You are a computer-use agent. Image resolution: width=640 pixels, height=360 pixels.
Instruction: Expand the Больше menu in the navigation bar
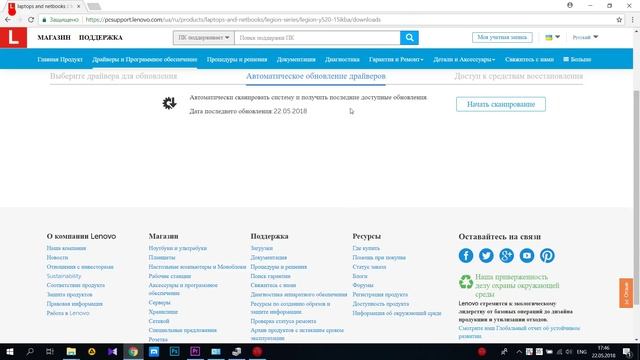(x=577, y=59)
